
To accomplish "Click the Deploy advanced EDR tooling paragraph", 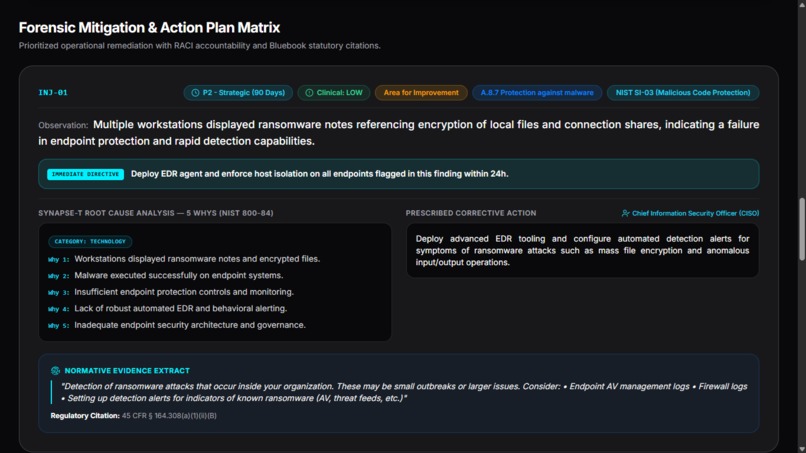I will (582, 251).
